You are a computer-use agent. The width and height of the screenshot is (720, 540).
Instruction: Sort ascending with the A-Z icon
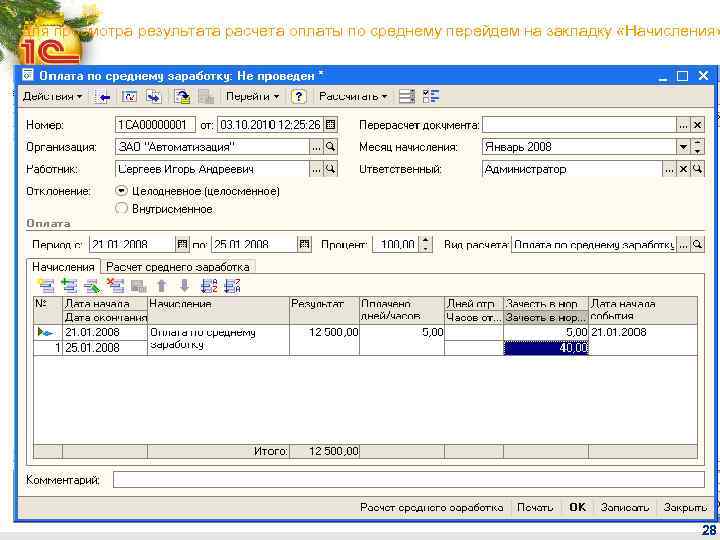pyautogui.click(x=209, y=286)
